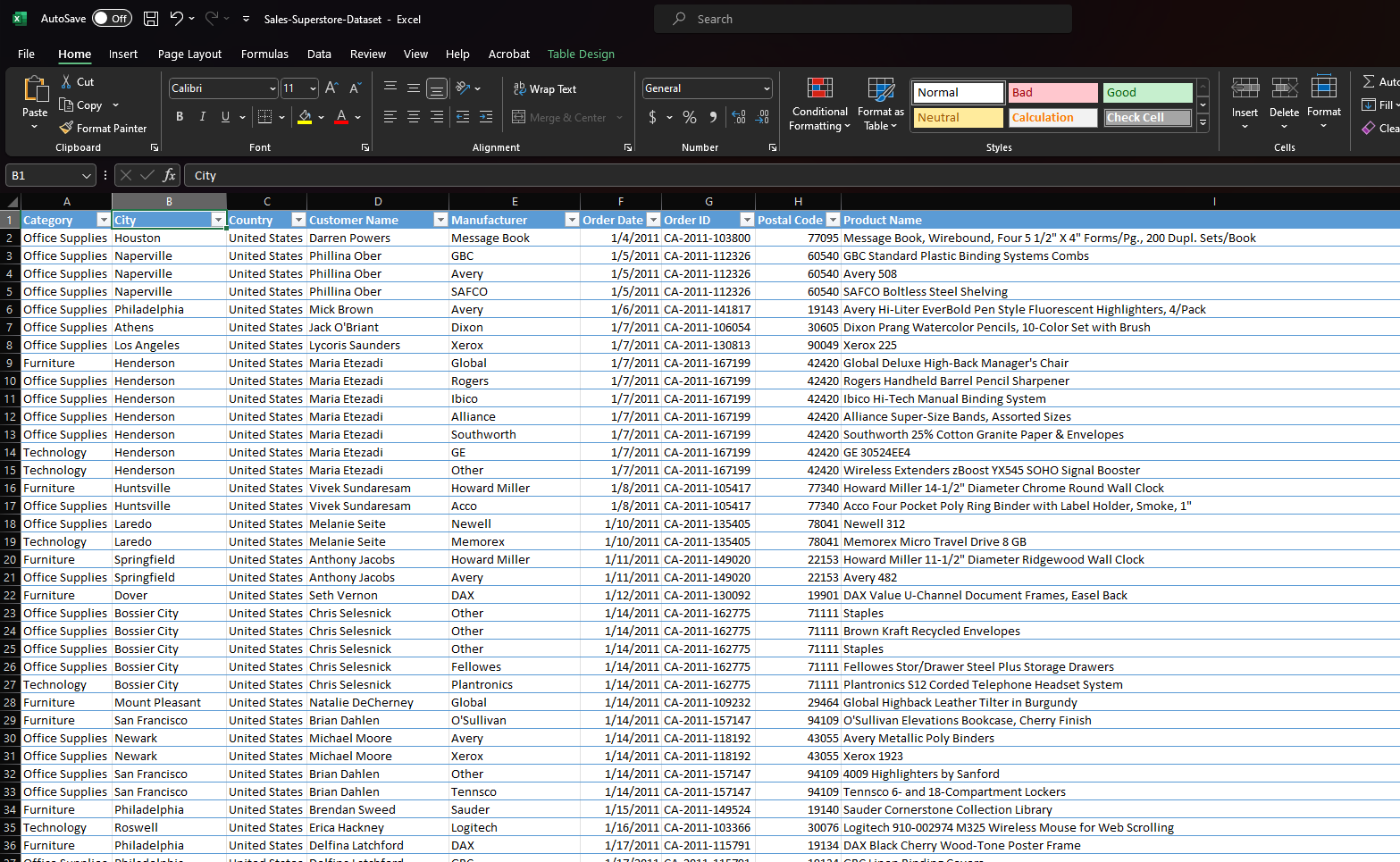Viewport: 1400px width, 862px height.
Task: Open Manufacturer column filter dropdown
Action: point(572,220)
